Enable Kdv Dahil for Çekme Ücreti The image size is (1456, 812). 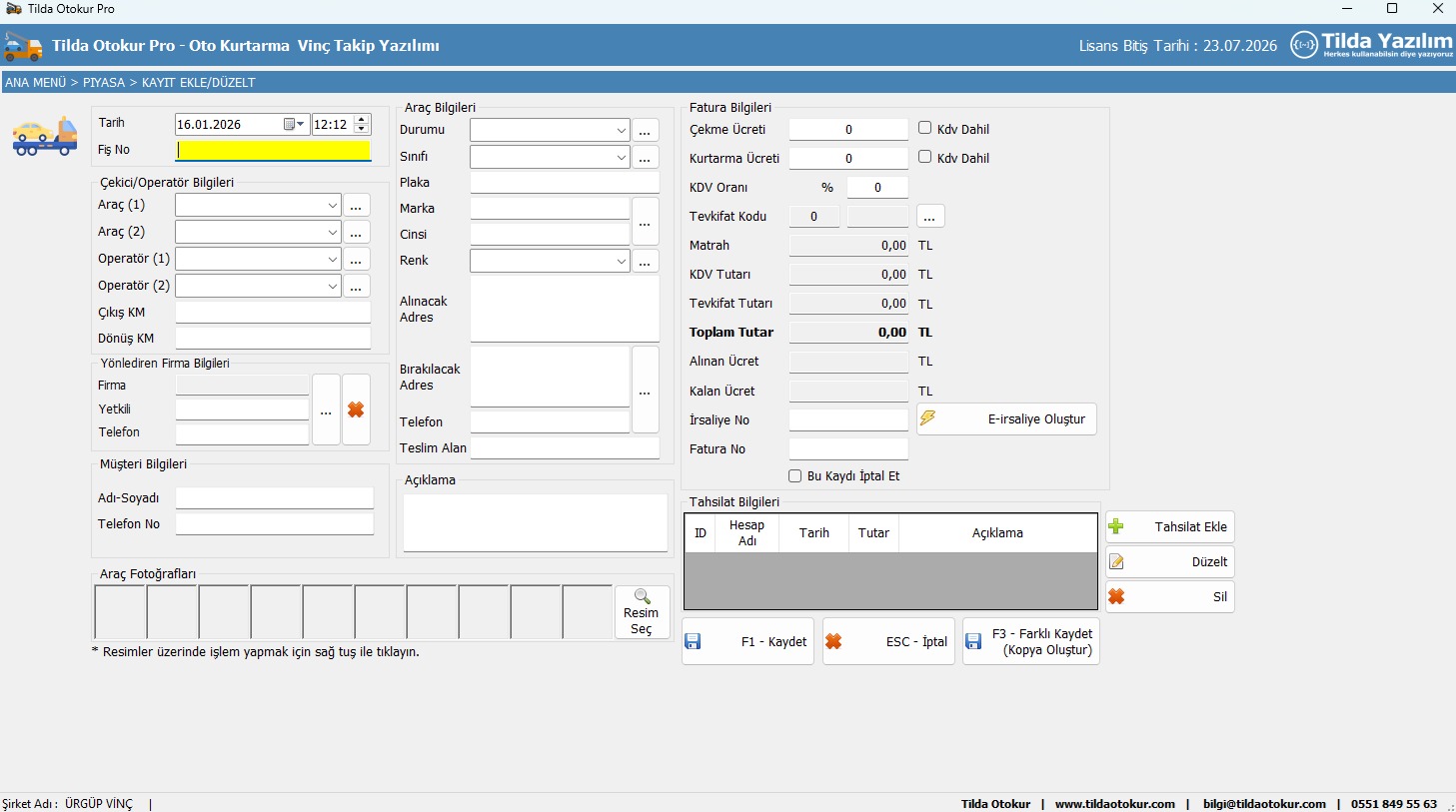click(925, 128)
